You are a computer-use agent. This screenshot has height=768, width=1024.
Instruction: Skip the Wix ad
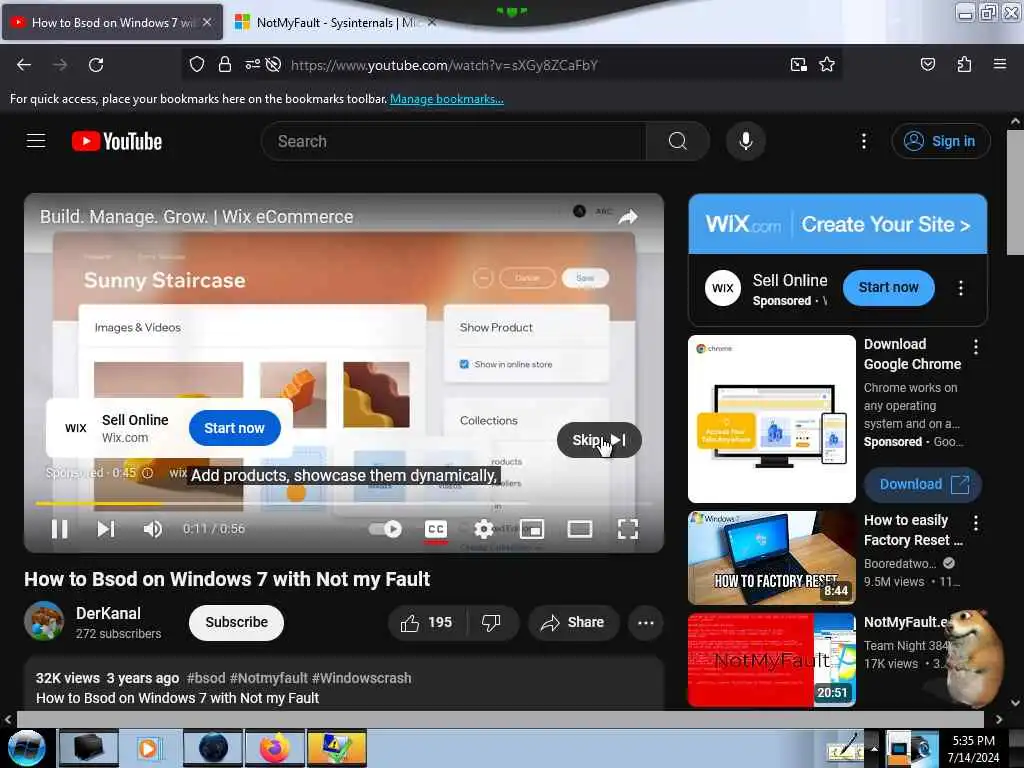tap(599, 440)
